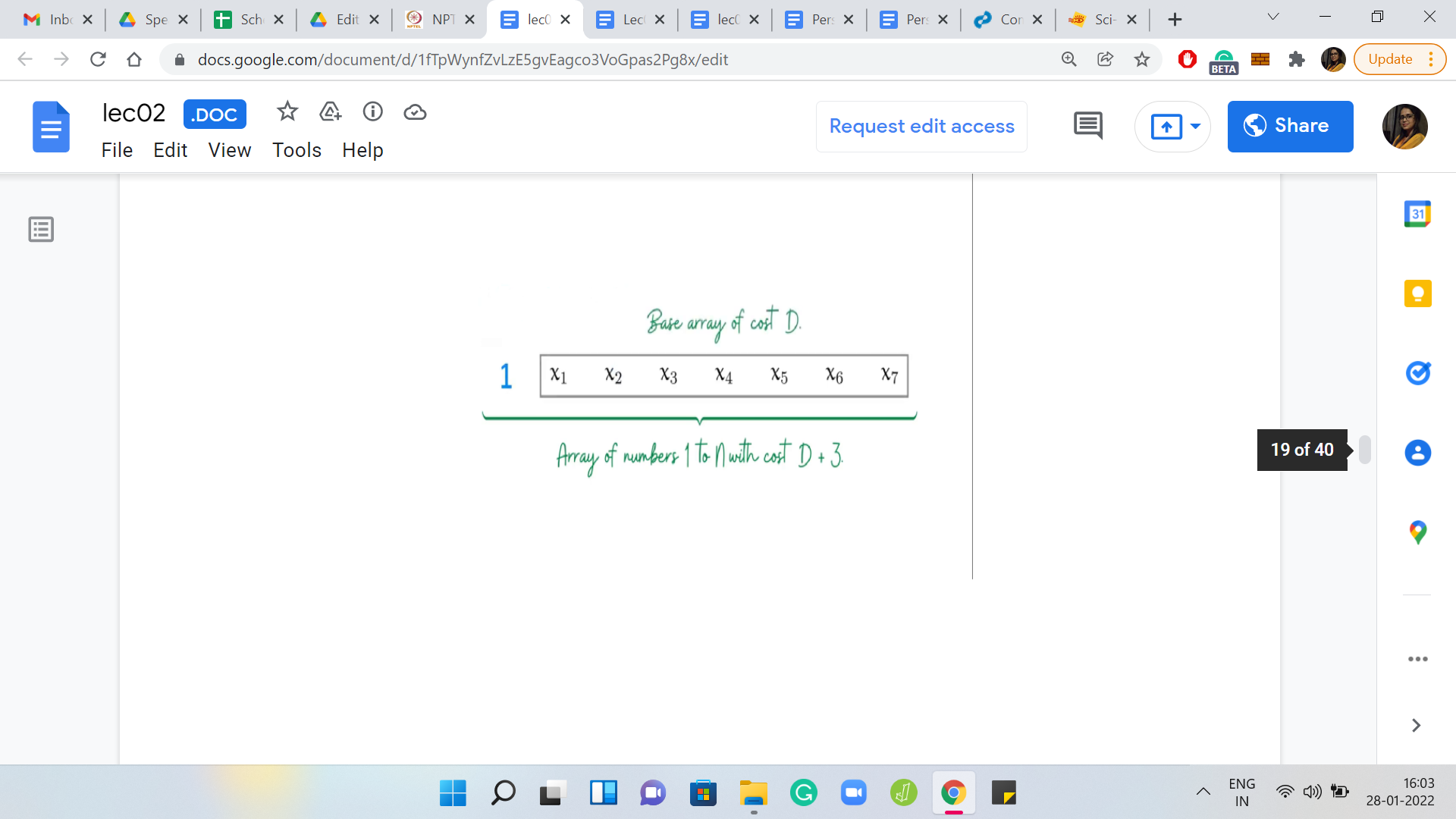Open Zoom from the taskbar
Viewport: 1456px width, 819px height.
click(x=853, y=793)
